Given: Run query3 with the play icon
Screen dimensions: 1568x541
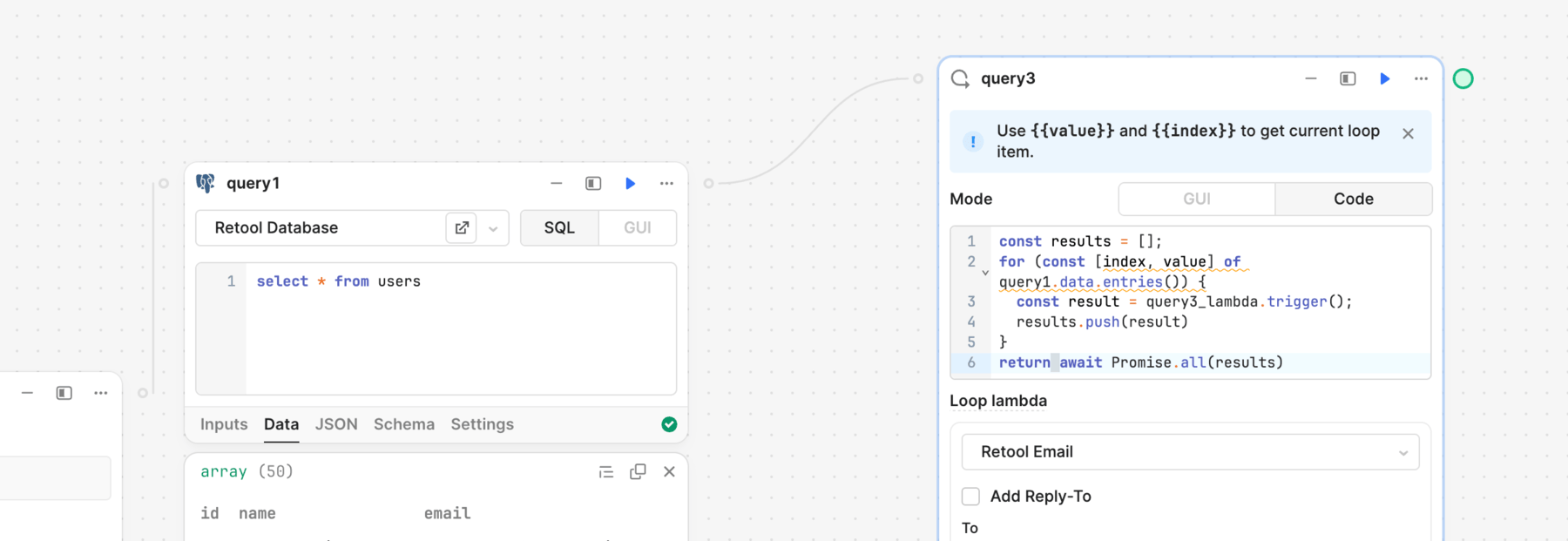Looking at the screenshot, I should pos(1384,78).
